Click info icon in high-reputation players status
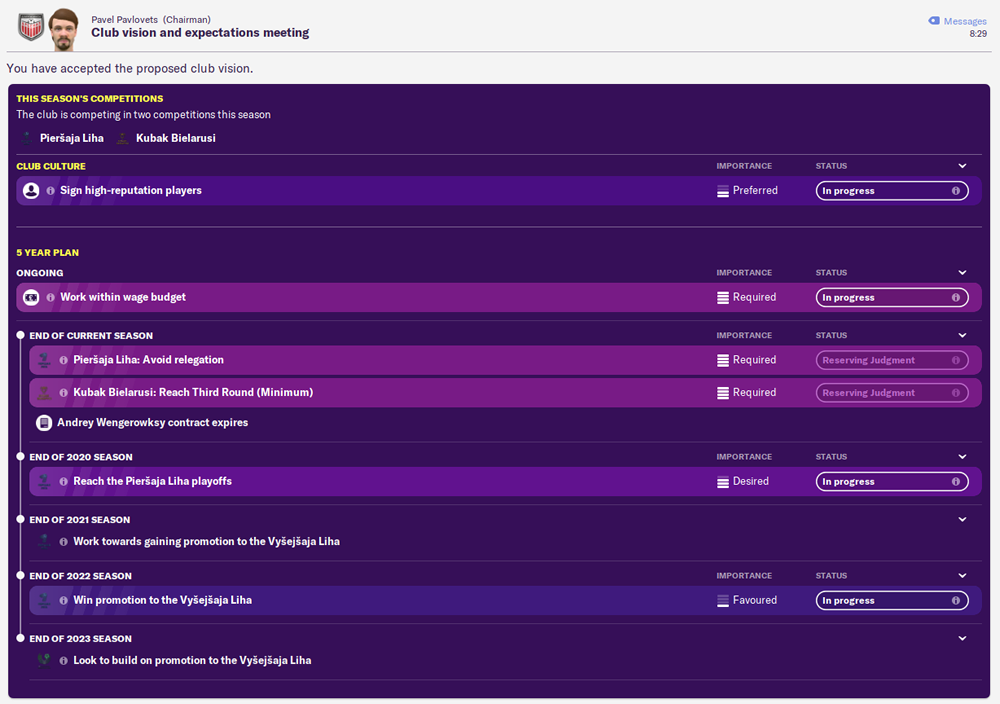Screen dimensions: 1000x704 tap(955, 191)
